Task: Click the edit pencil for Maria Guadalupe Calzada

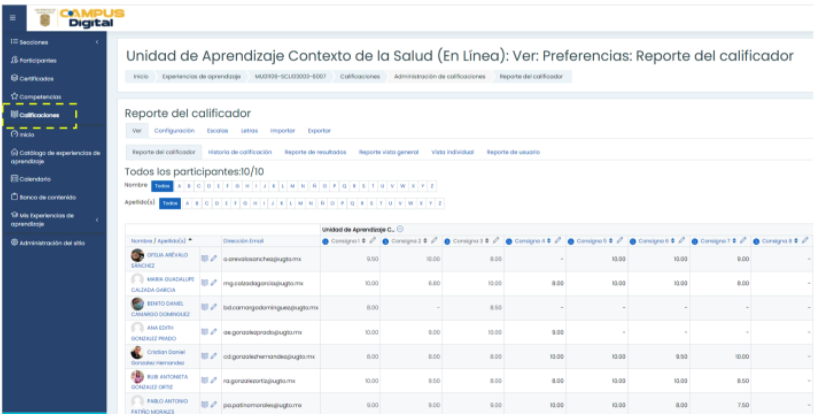Action: 213,283
